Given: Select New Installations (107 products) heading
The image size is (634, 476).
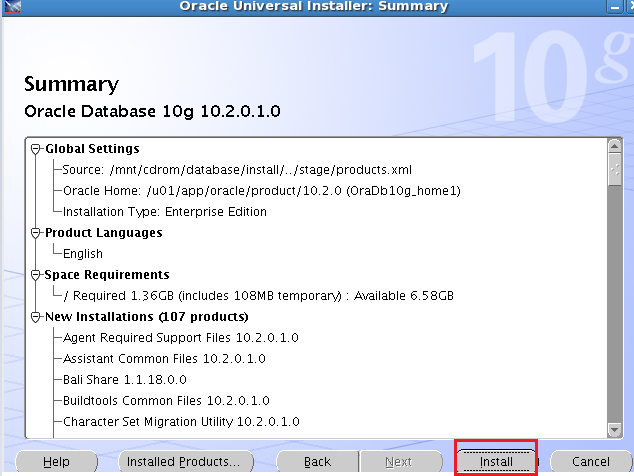Looking at the screenshot, I should click(146, 317).
